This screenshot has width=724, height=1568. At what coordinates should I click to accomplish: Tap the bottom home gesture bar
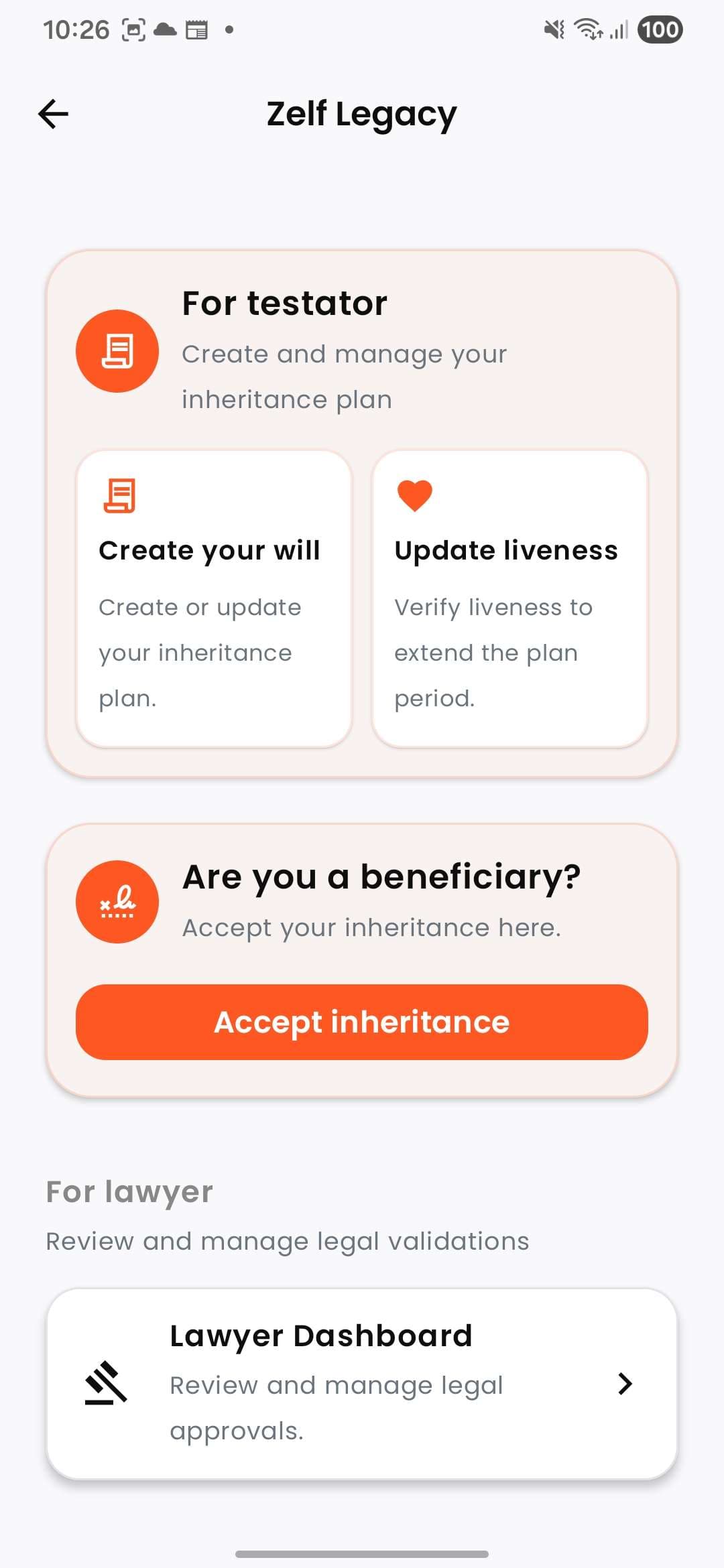(x=362, y=1553)
